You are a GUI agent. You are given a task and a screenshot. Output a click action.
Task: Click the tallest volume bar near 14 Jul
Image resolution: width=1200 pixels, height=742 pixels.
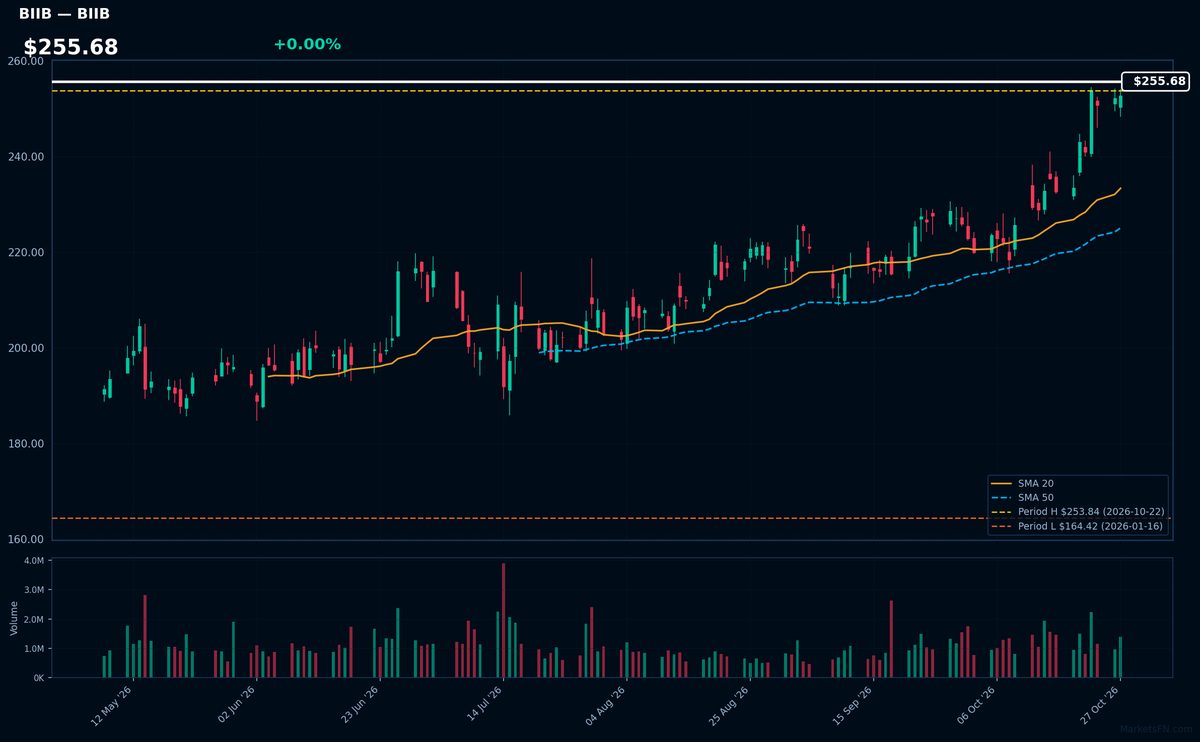[x=503, y=620]
